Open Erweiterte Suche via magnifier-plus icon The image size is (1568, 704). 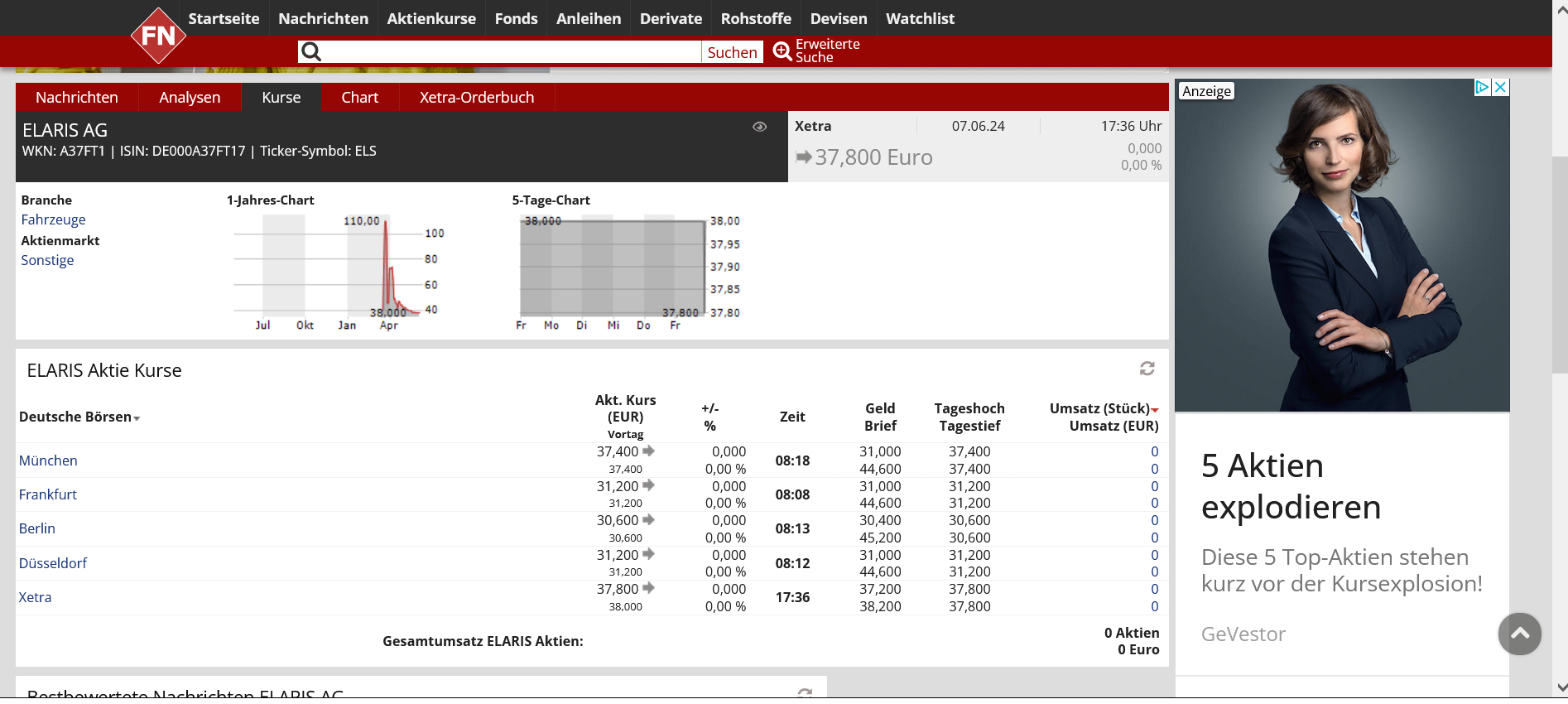782,51
